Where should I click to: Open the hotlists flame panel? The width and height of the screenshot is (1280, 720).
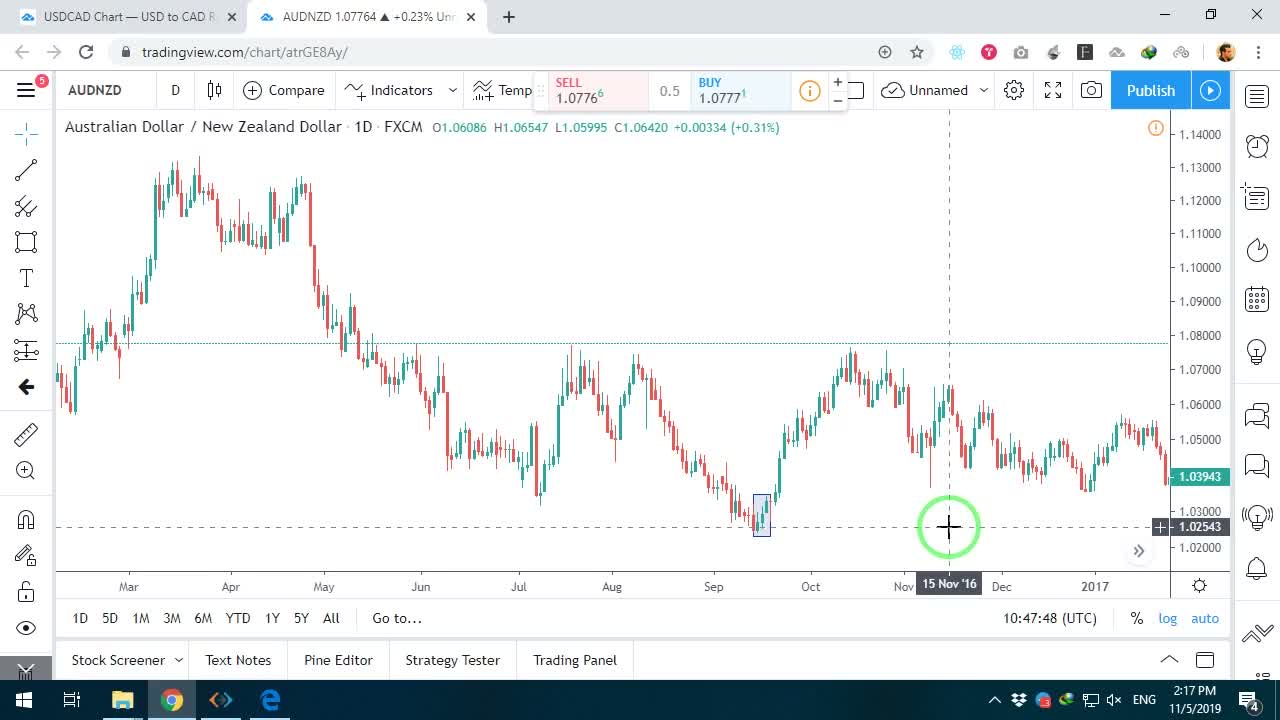coord(1257,248)
